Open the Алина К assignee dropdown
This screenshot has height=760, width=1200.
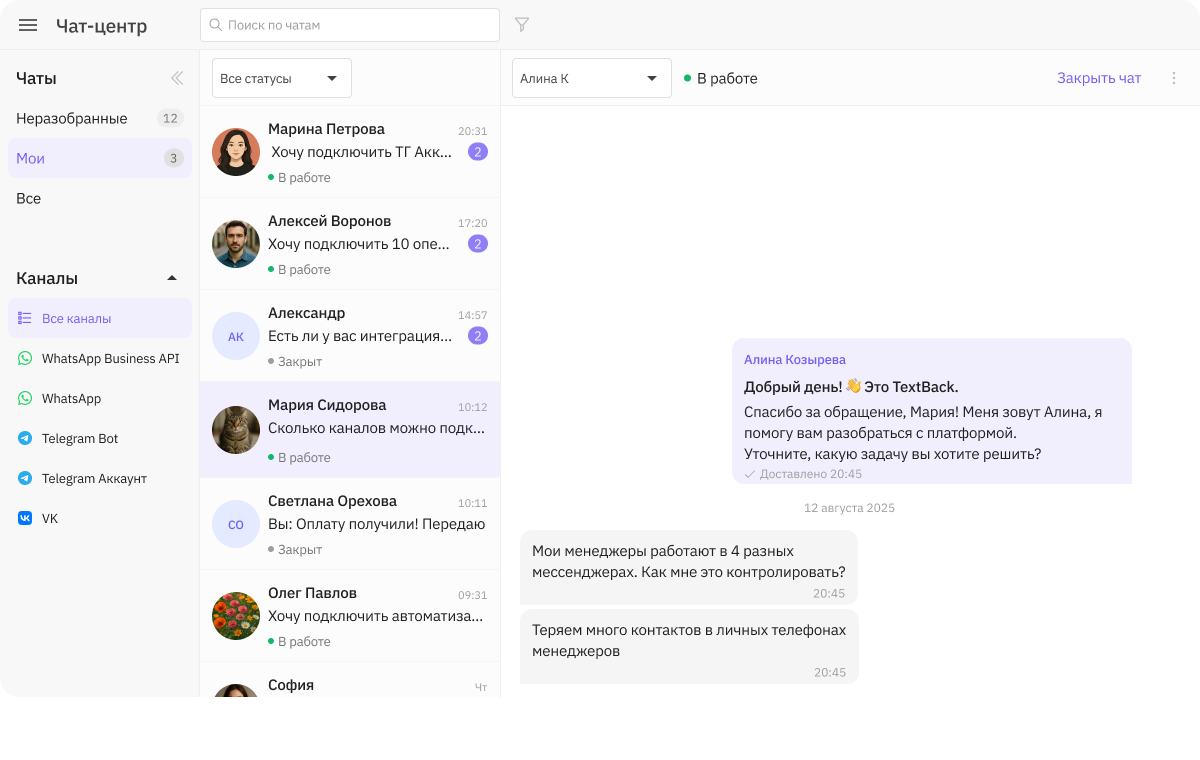coord(591,78)
